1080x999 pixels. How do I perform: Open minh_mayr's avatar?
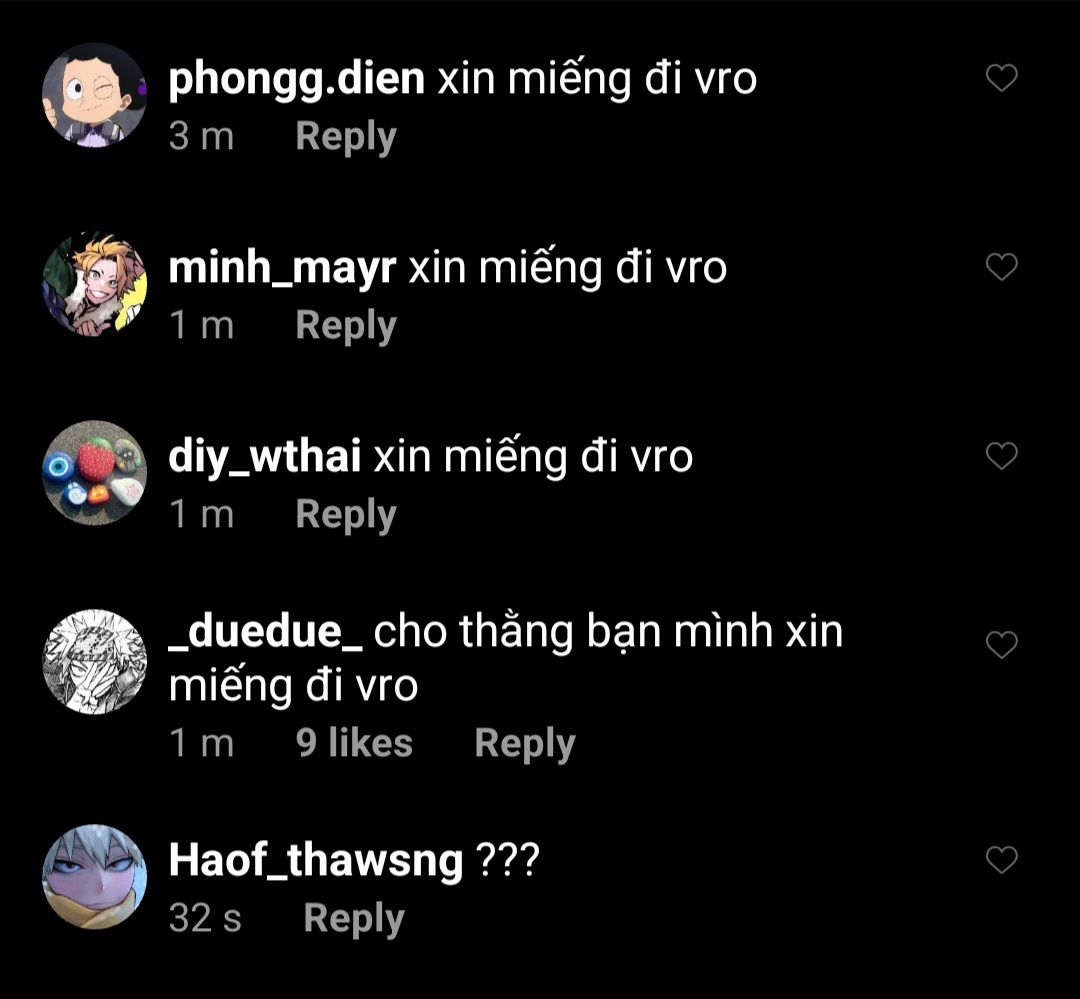click(94, 284)
